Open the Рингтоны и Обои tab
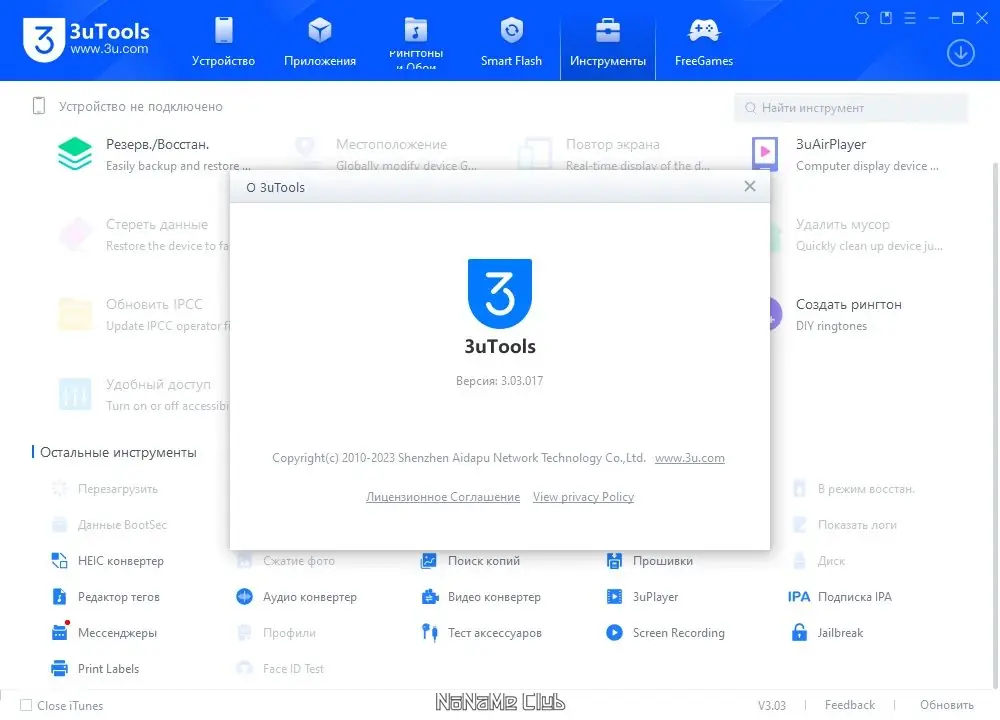Image resolution: width=1000 pixels, height=720 pixels. (x=416, y=42)
